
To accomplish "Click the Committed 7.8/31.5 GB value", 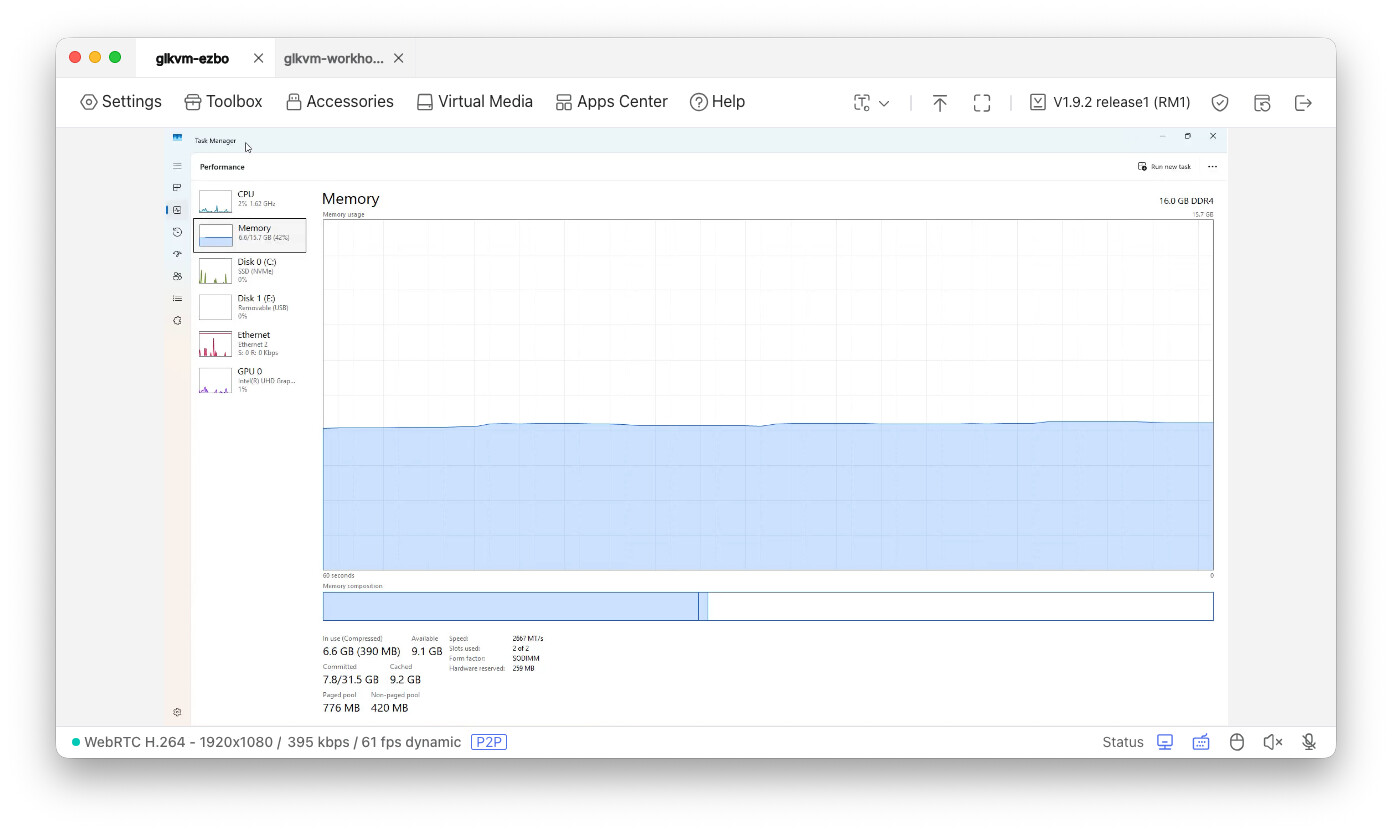I will (351, 679).
